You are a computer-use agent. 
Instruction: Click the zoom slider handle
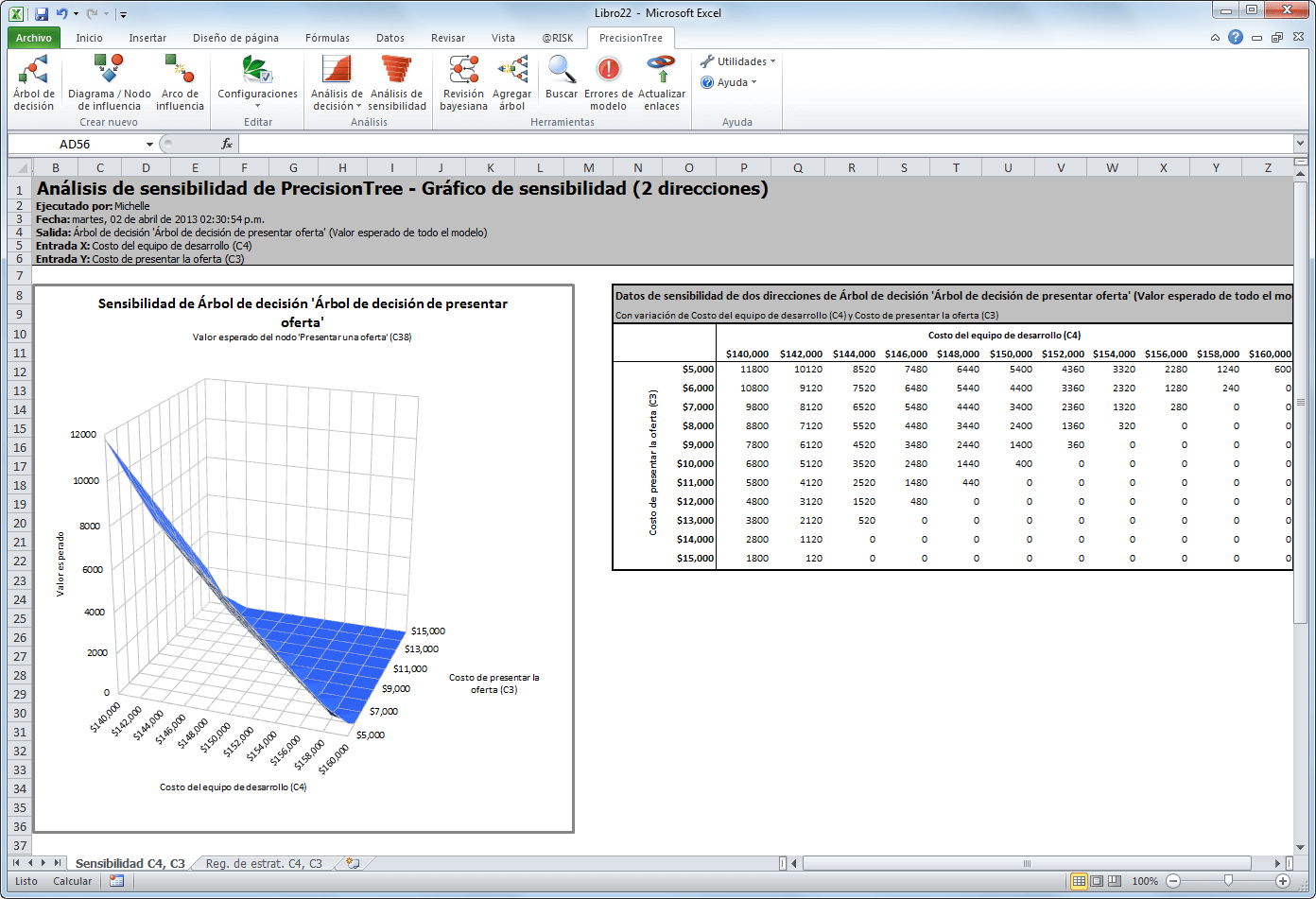point(1228,881)
